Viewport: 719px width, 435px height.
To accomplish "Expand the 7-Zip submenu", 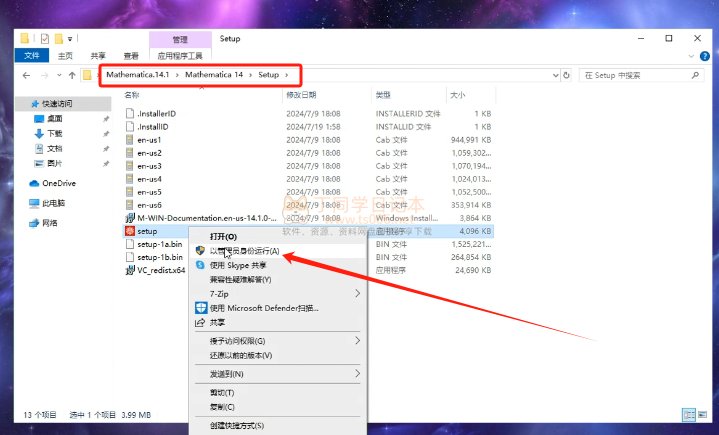I will click(x=277, y=294).
